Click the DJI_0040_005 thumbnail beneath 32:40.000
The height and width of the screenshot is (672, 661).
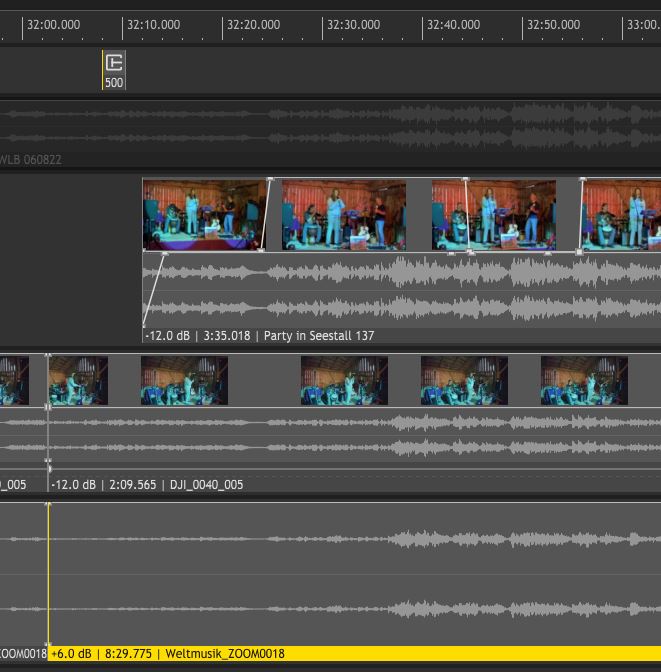click(464, 380)
